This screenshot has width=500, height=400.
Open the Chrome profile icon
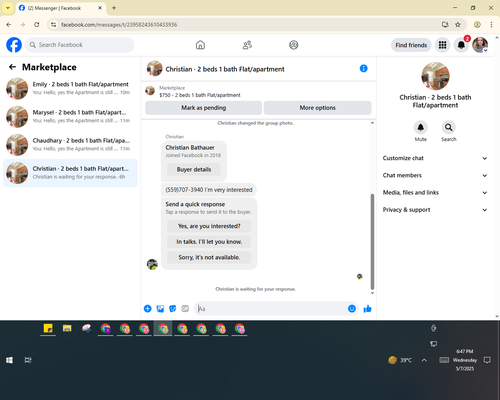pyautogui.click(x=477, y=25)
